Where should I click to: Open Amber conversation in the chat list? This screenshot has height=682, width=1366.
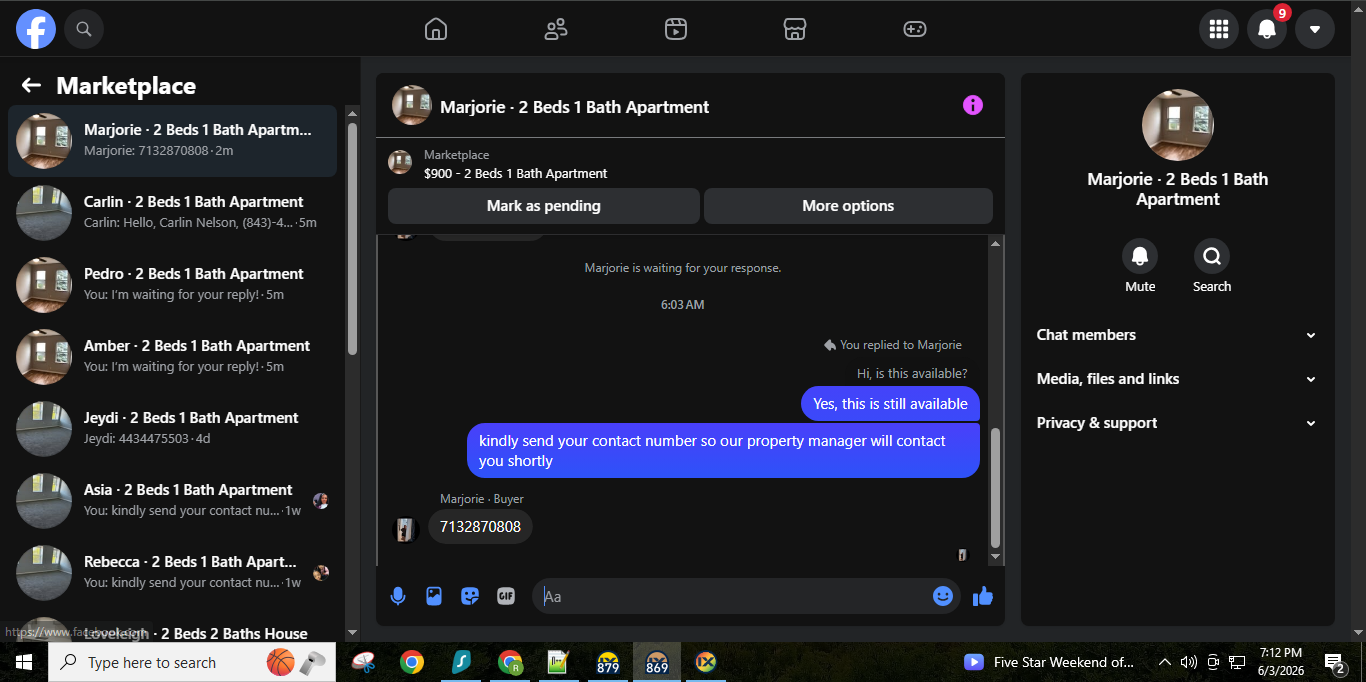coord(172,357)
